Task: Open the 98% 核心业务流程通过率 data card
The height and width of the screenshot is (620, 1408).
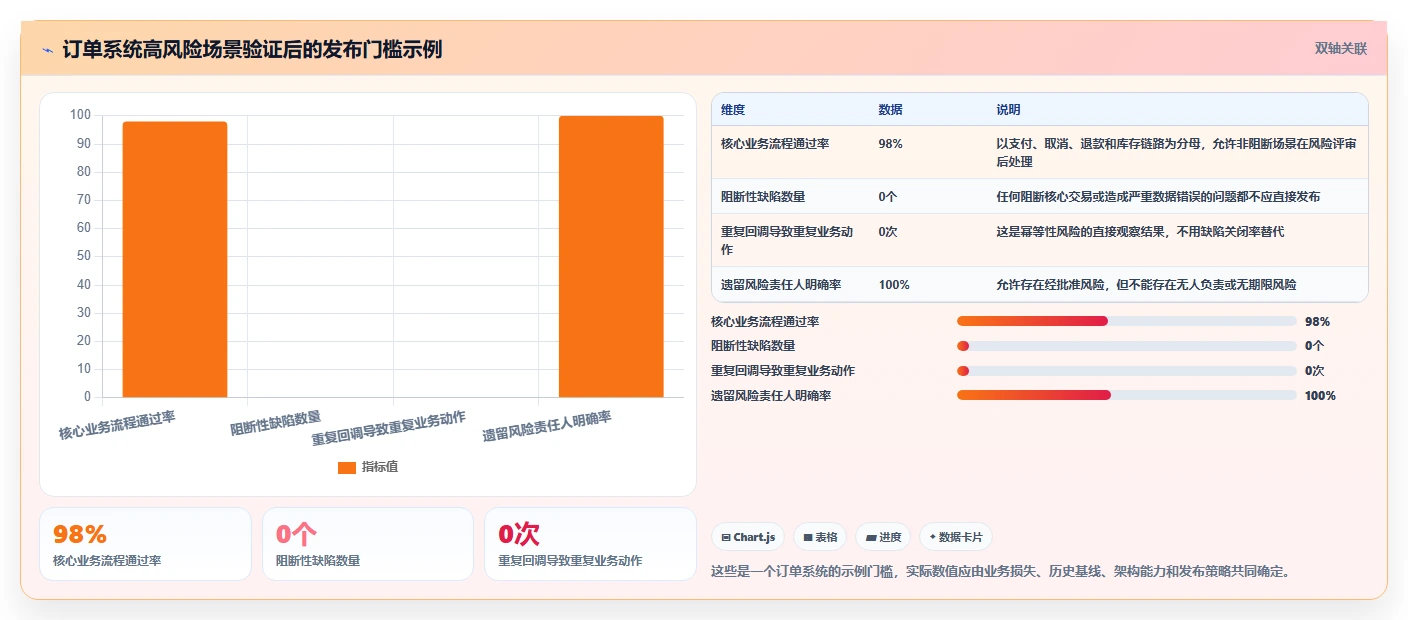Action: [x=145, y=544]
